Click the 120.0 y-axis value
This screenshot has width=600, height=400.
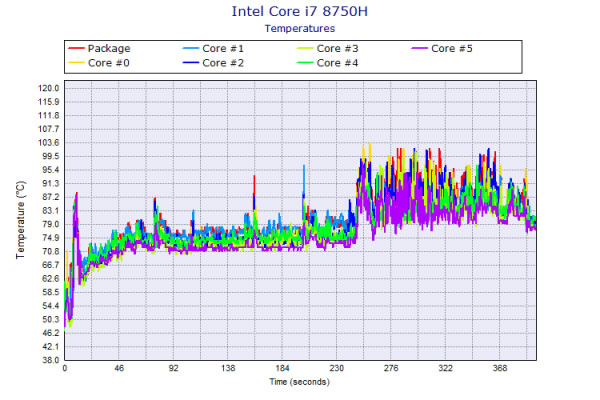[x=49, y=88]
